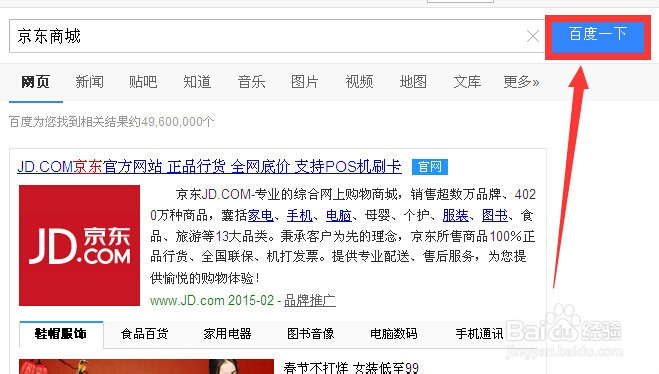This screenshot has height=374, width=659.
Task: Open the JD.COM京东官方网站 result title link
Action: coord(209,167)
